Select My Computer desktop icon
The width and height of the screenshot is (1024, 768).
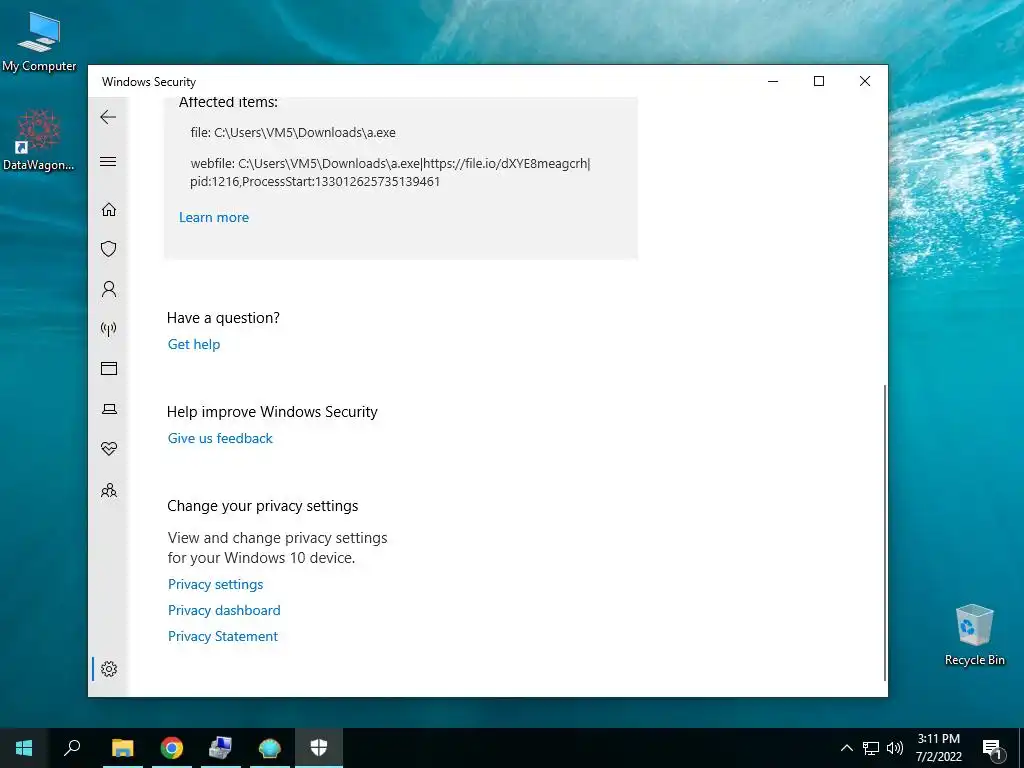point(39,40)
